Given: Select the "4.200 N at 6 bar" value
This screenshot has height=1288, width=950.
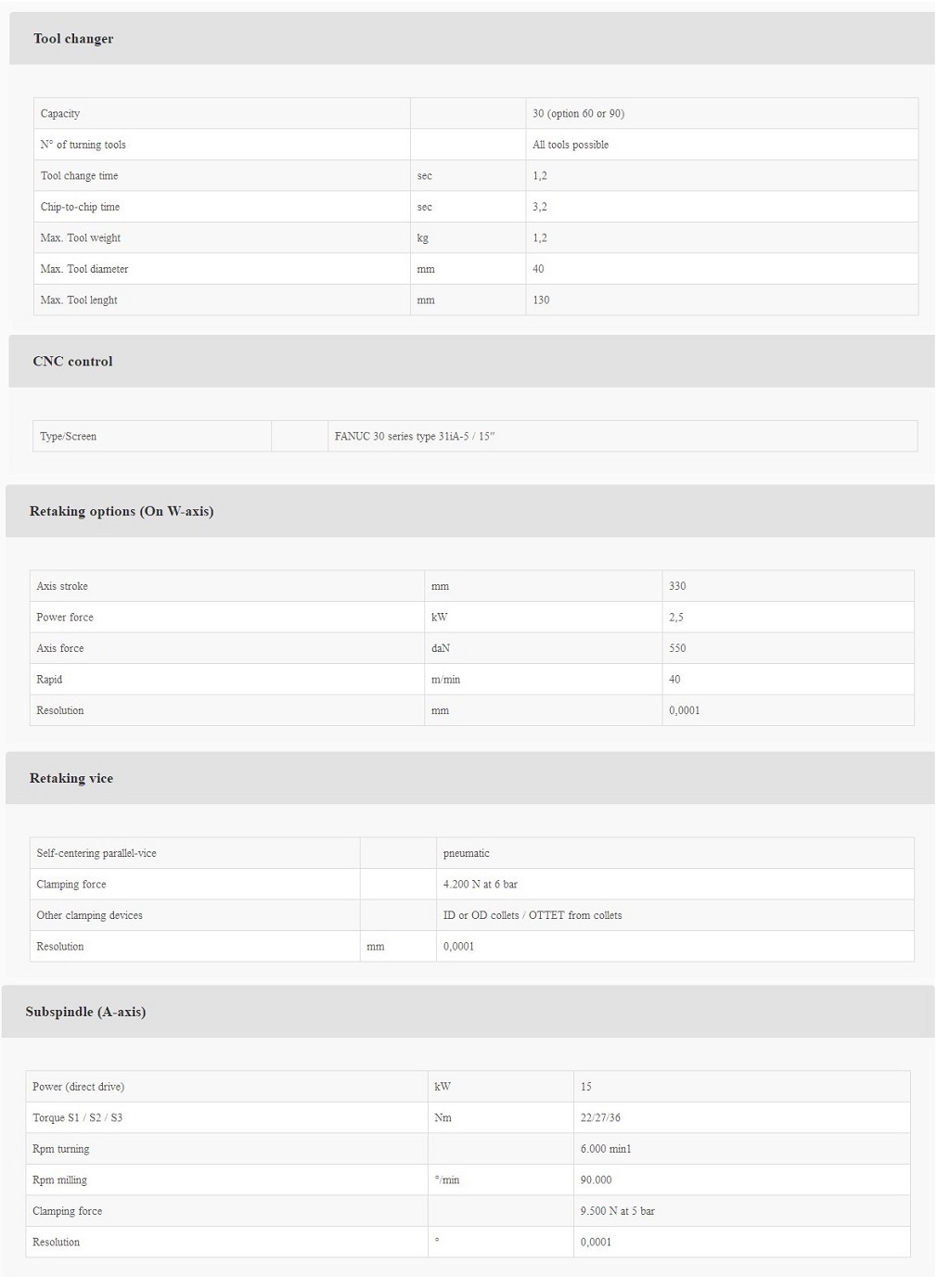Looking at the screenshot, I should point(481,885).
